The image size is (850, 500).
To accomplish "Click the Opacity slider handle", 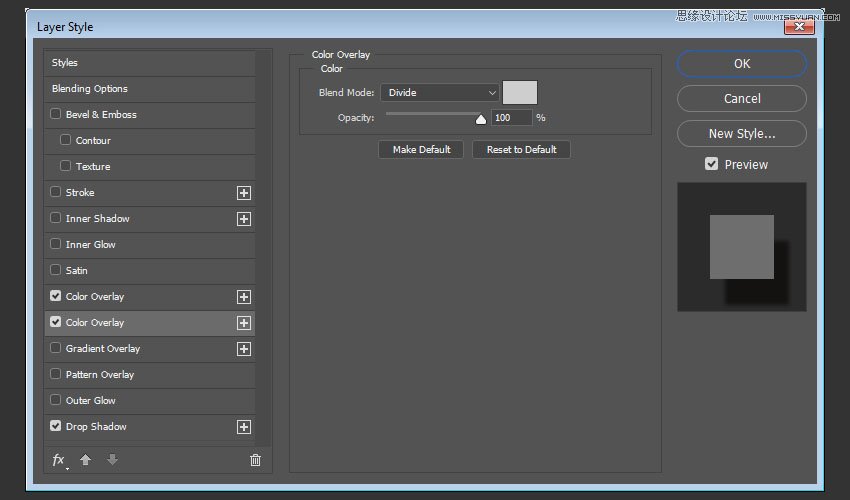I will 481,119.
